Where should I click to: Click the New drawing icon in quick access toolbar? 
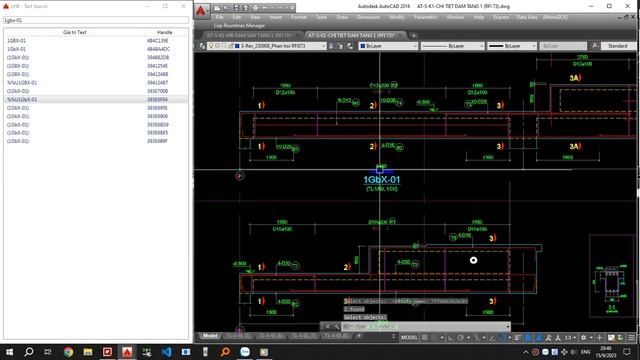pyautogui.click(x=218, y=8)
